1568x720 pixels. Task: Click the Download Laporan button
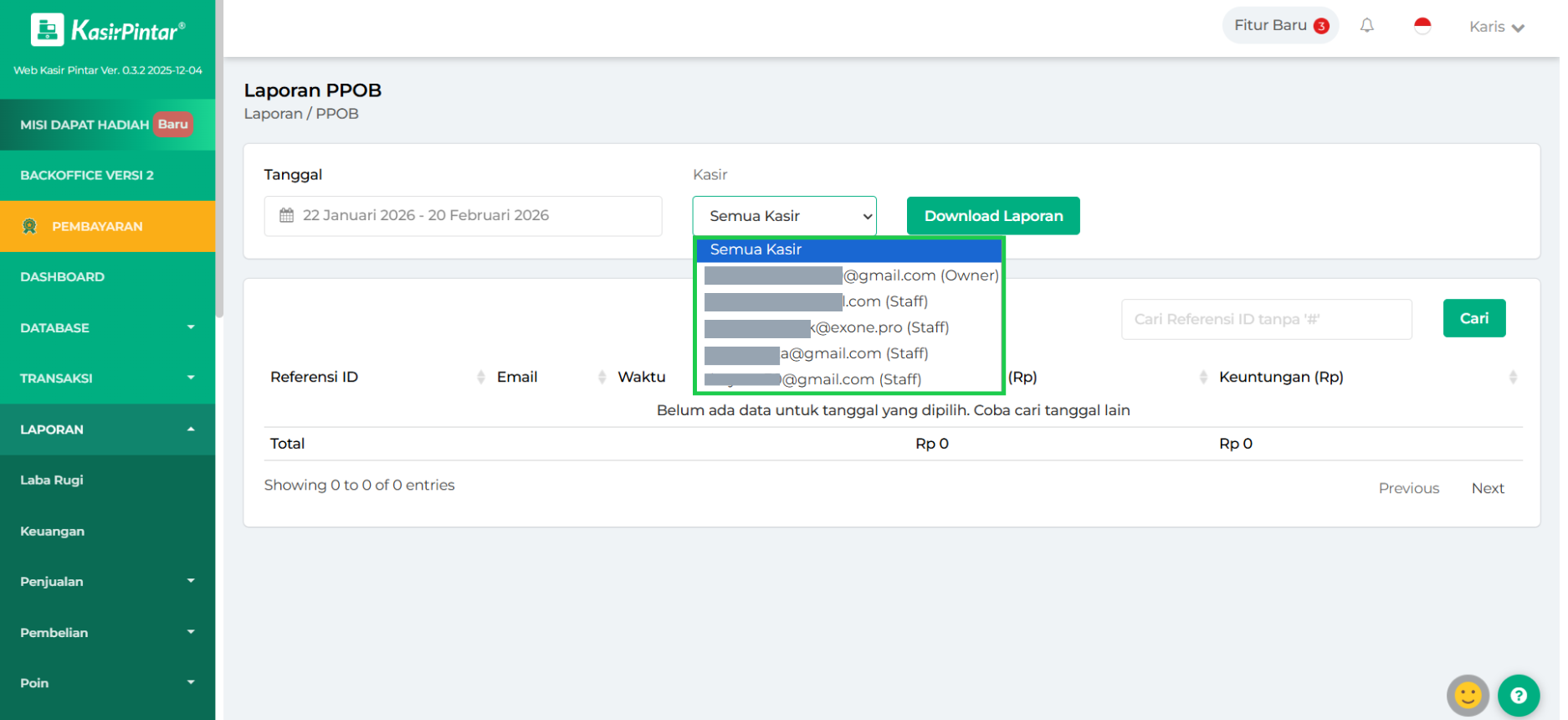point(992,216)
